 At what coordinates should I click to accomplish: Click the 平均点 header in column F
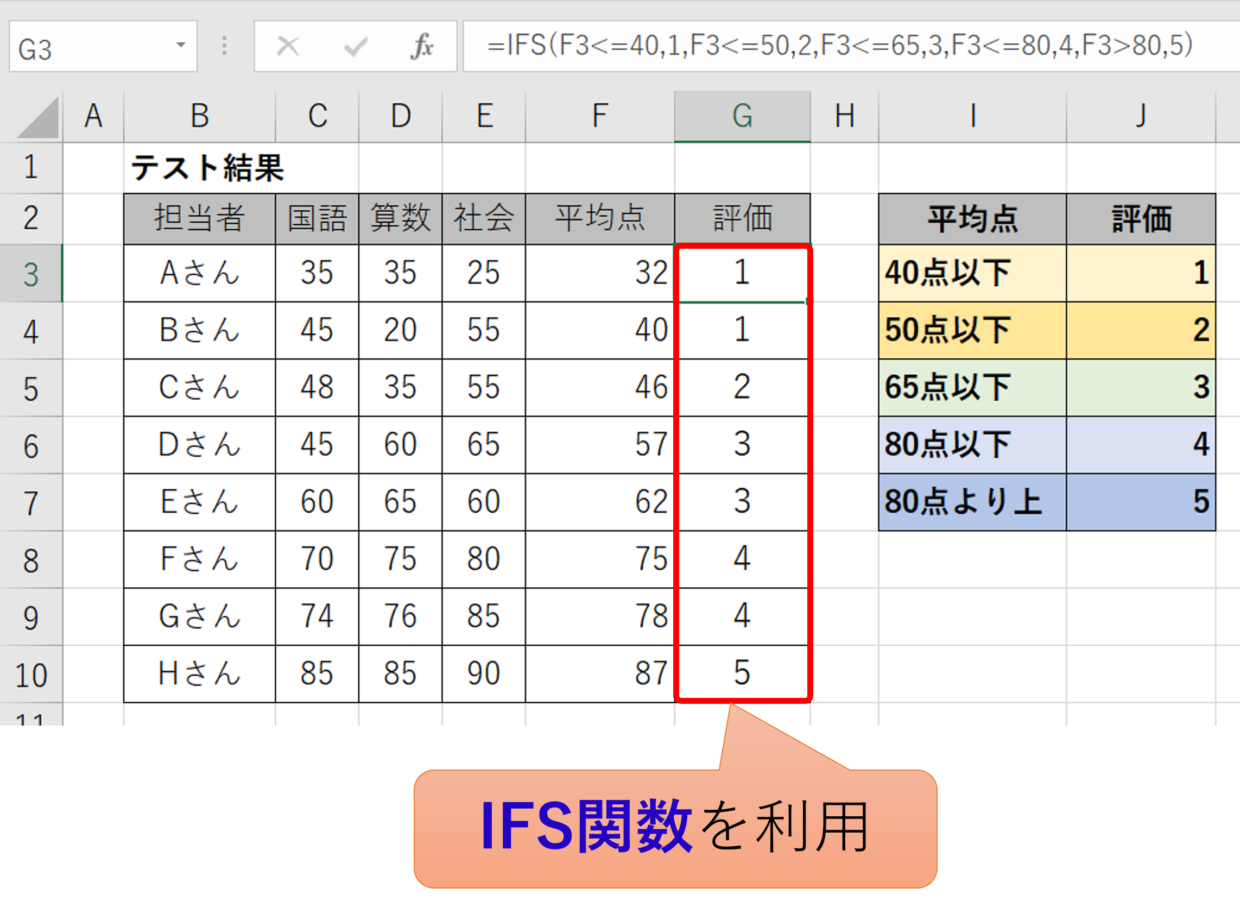coord(600,218)
